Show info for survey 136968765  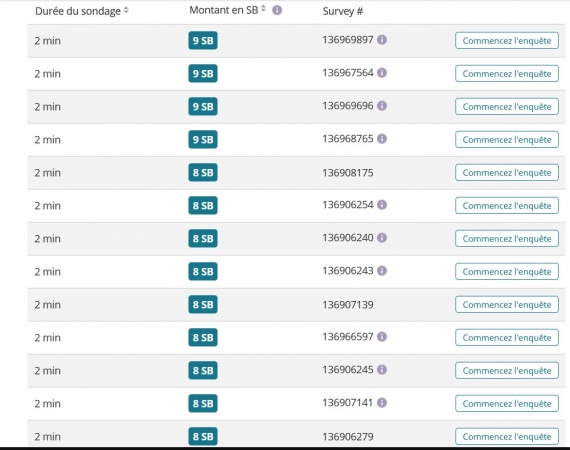(382, 139)
